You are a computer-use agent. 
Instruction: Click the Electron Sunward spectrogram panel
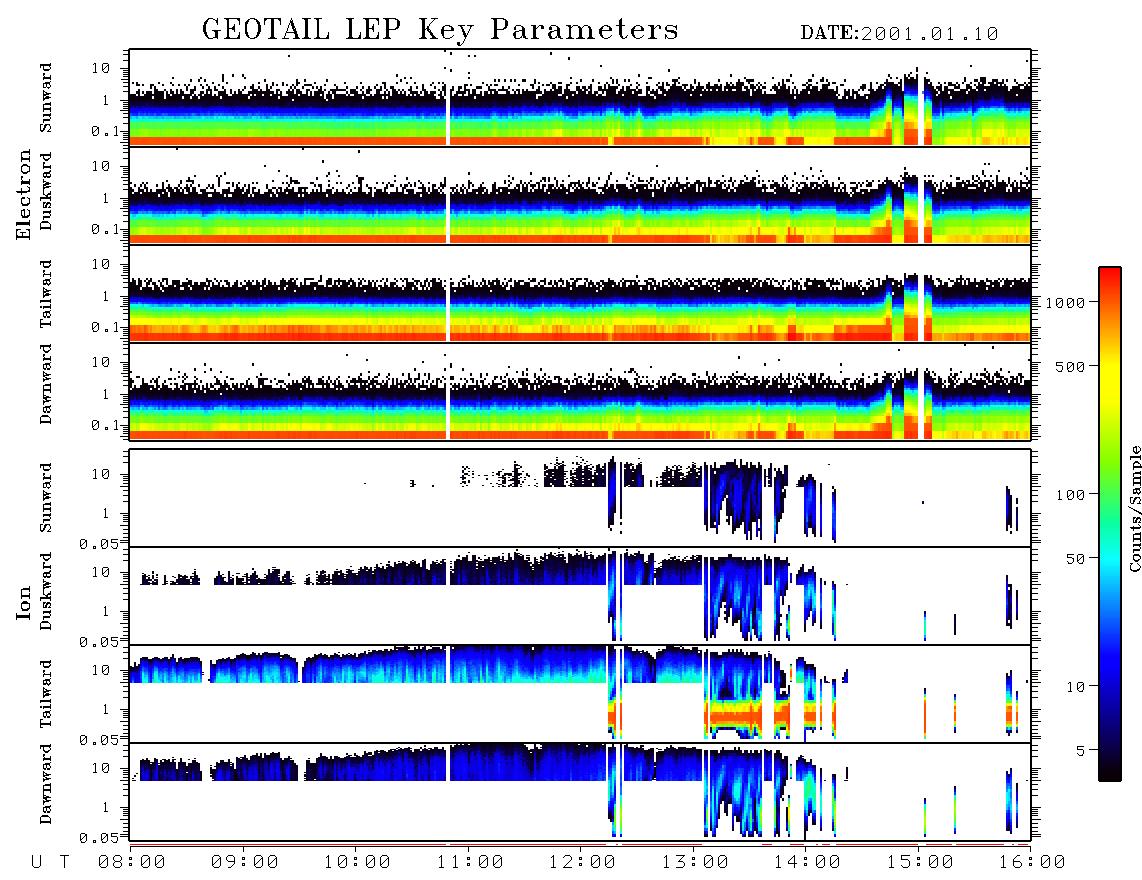580,98
